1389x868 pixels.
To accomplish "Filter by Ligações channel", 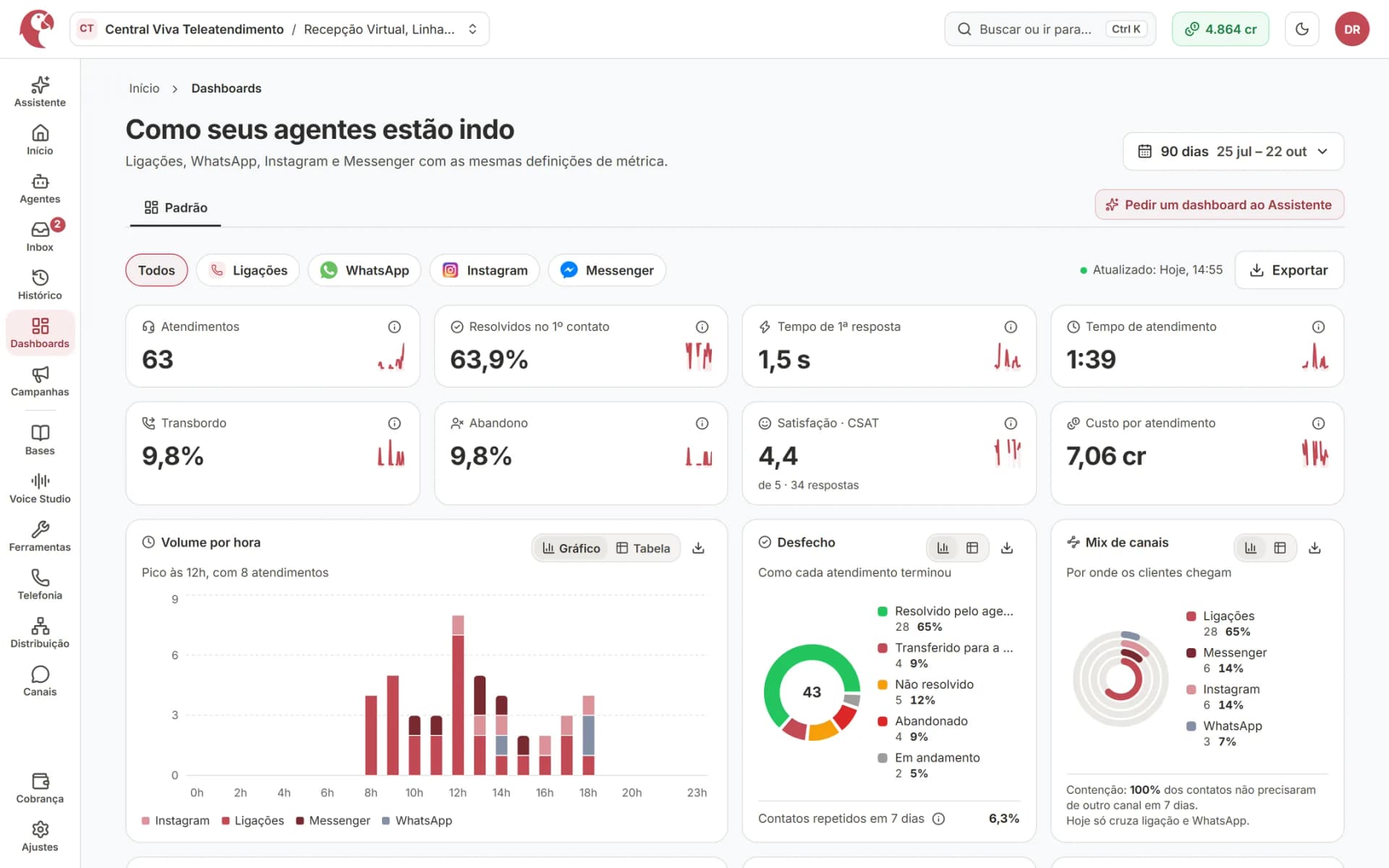I will [248, 270].
